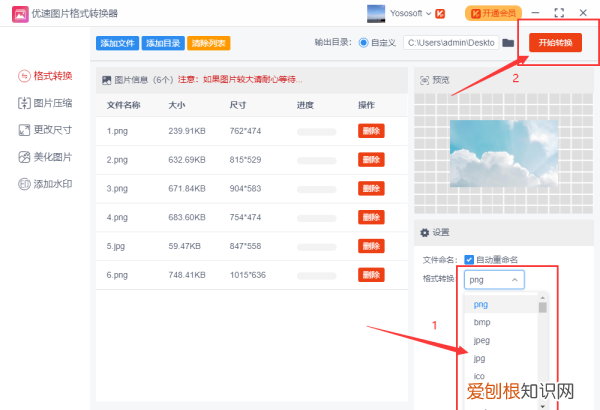Screen dimensions: 600x410
Task: Toggle the 自动重命名 checkbox
Action: point(469,260)
